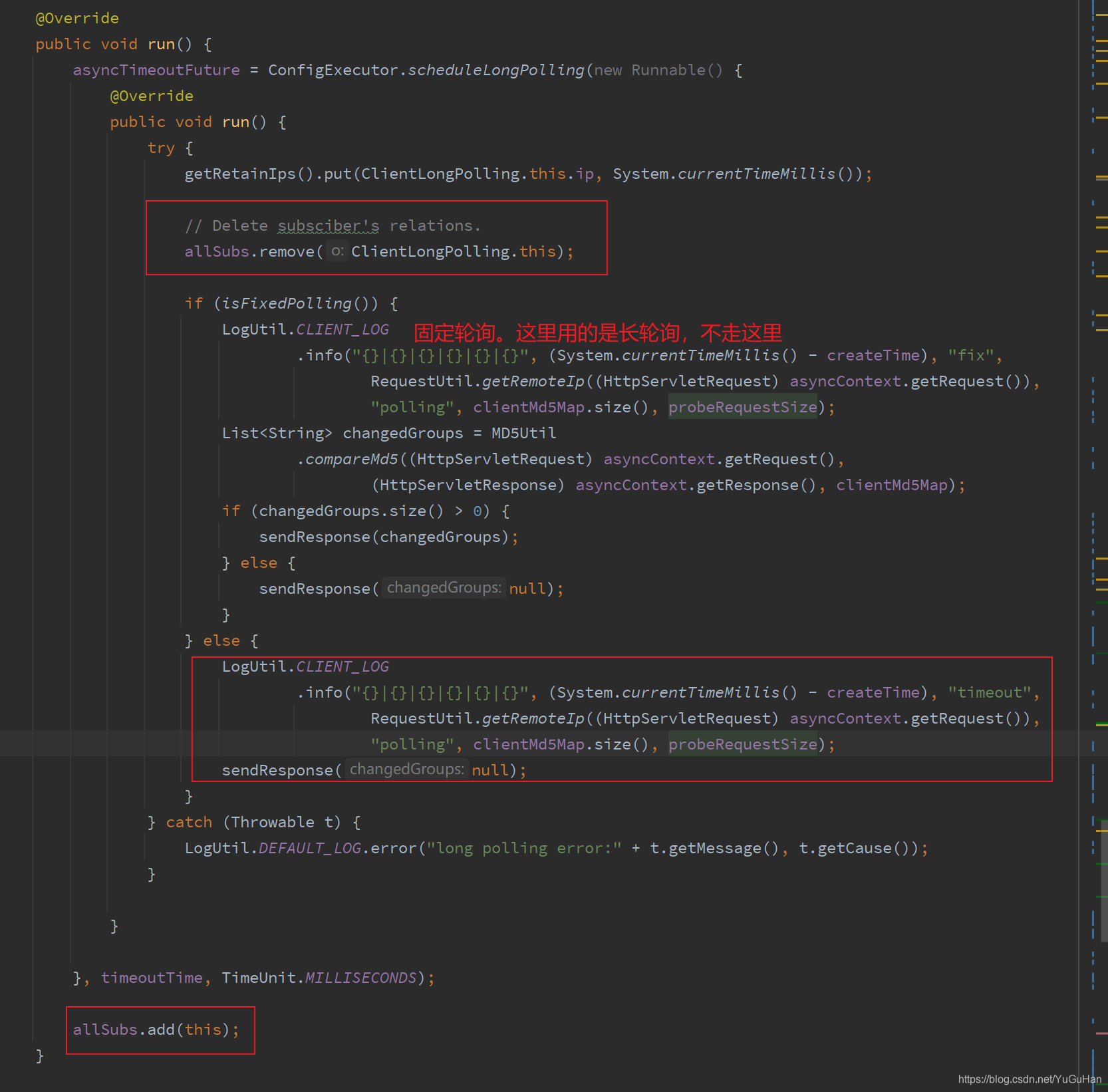Click the inner 'public void run()' declaration
The image size is (1108, 1092).
click(188, 122)
